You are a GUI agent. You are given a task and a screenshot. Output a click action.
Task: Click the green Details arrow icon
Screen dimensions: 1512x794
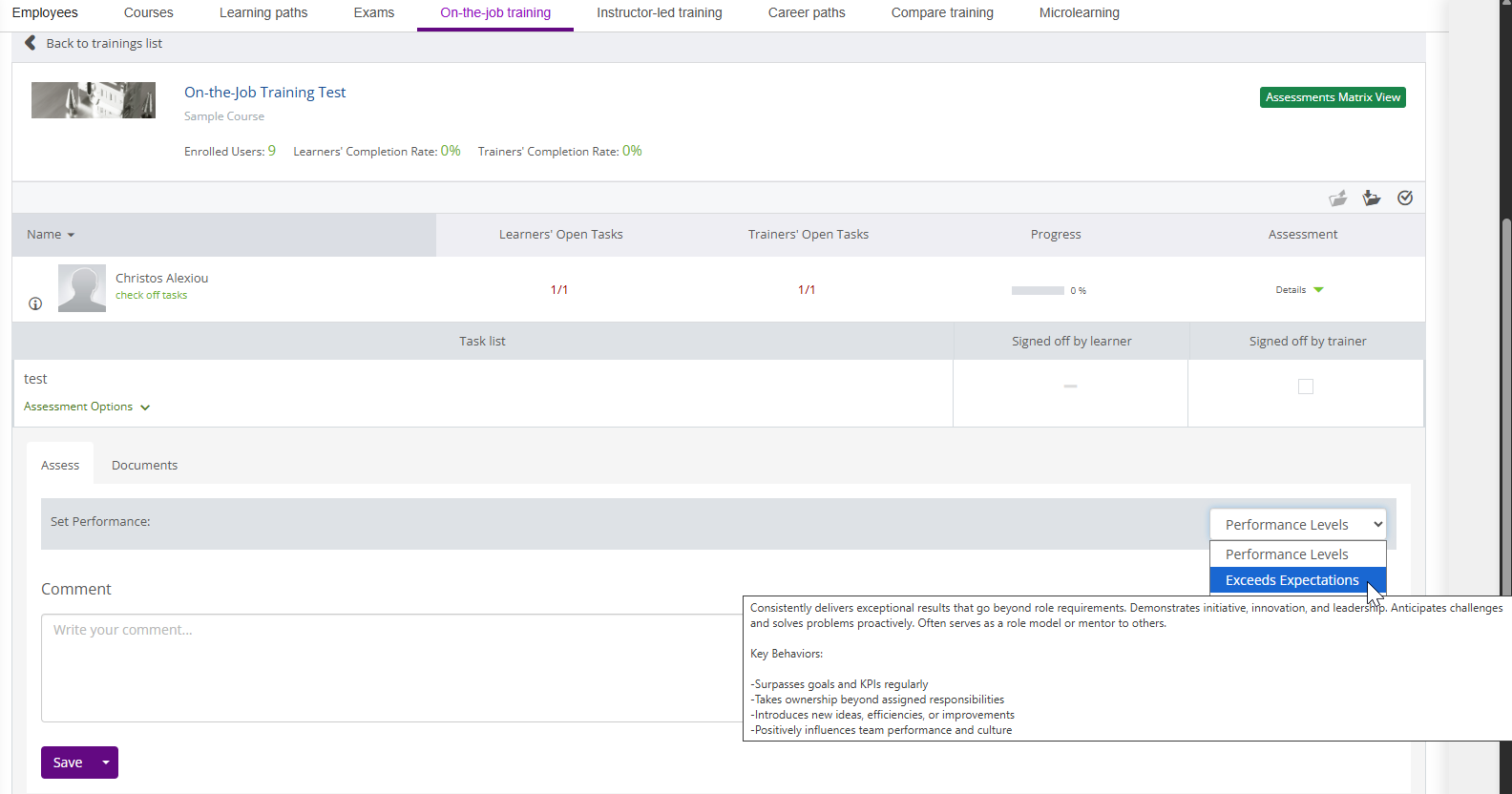coord(1318,290)
